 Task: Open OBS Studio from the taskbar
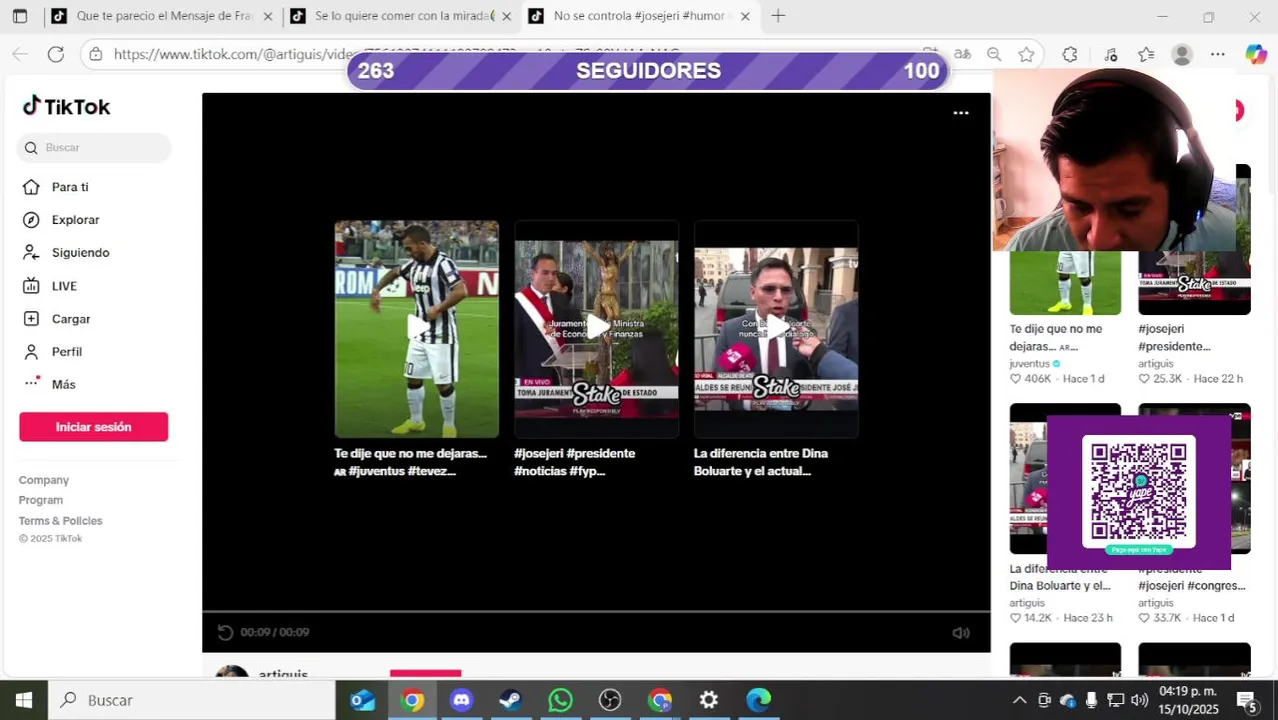click(610, 700)
